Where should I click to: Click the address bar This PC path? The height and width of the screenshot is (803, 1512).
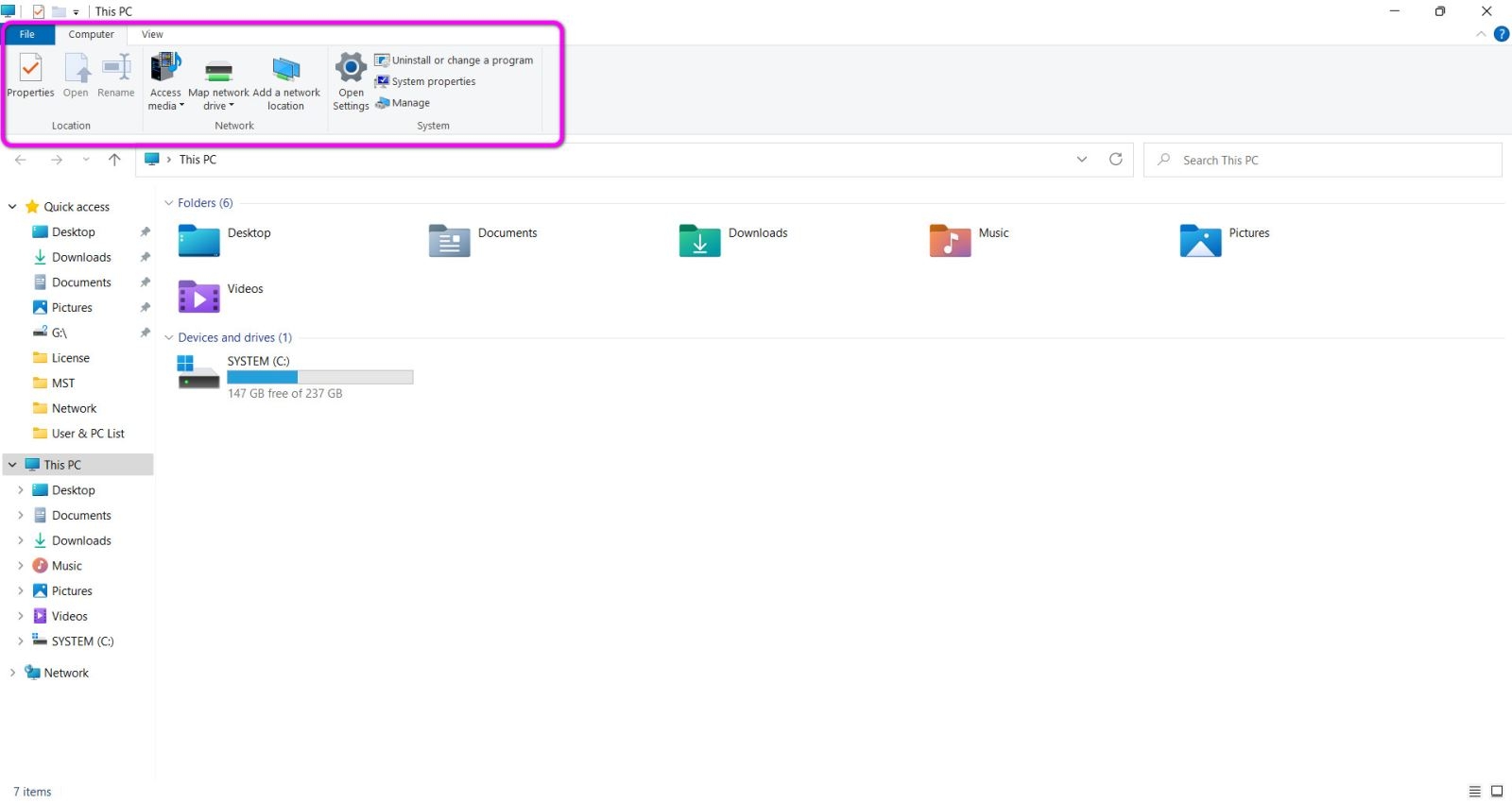click(198, 160)
